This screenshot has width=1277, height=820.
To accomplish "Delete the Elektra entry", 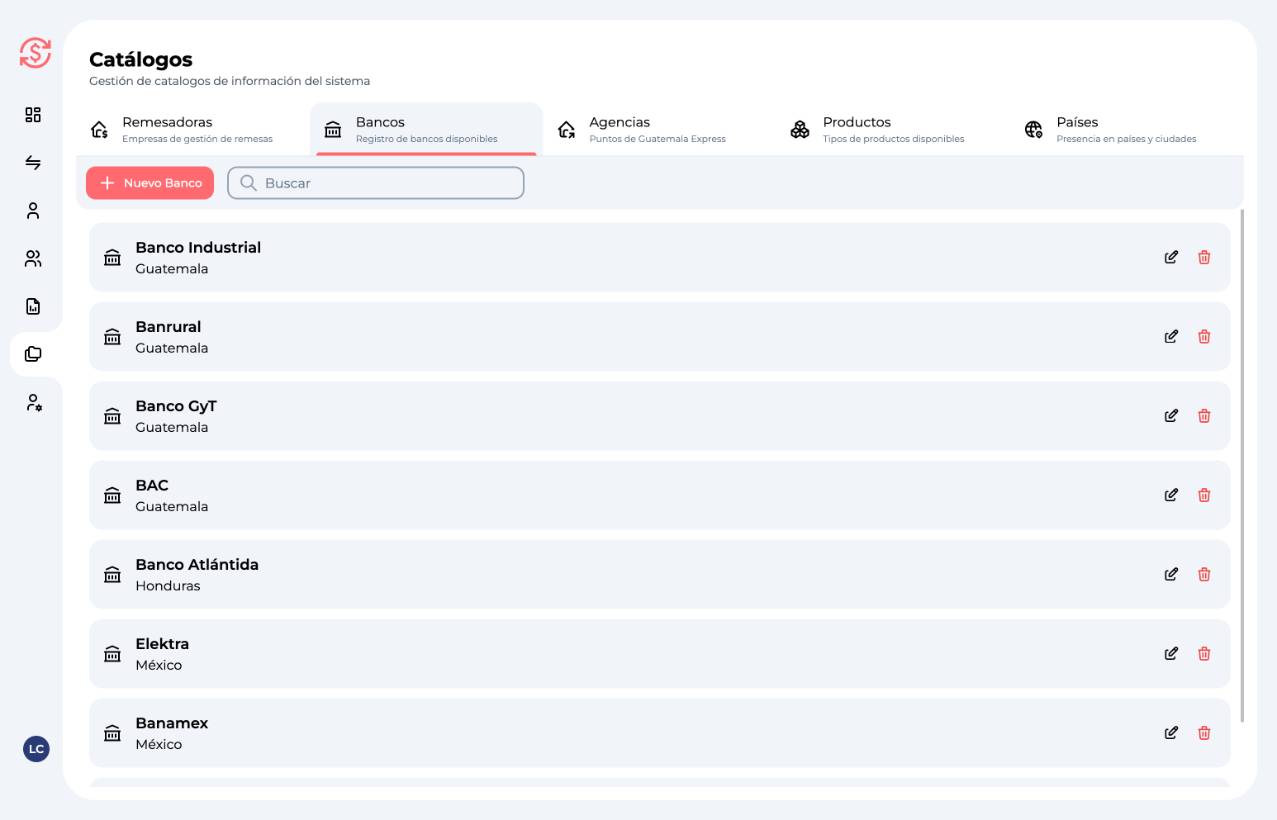I will point(1204,653).
